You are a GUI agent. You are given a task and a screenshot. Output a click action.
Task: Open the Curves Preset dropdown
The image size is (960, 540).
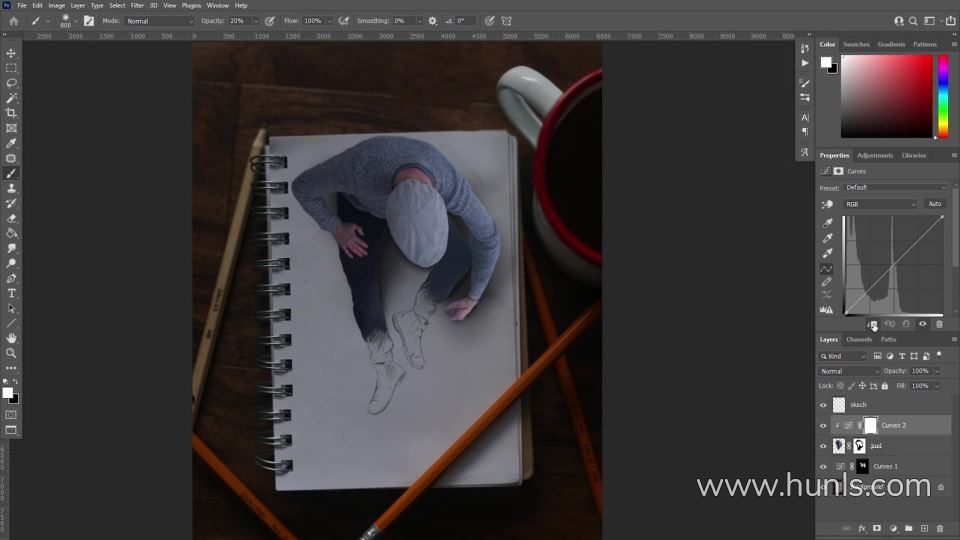[895, 187]
